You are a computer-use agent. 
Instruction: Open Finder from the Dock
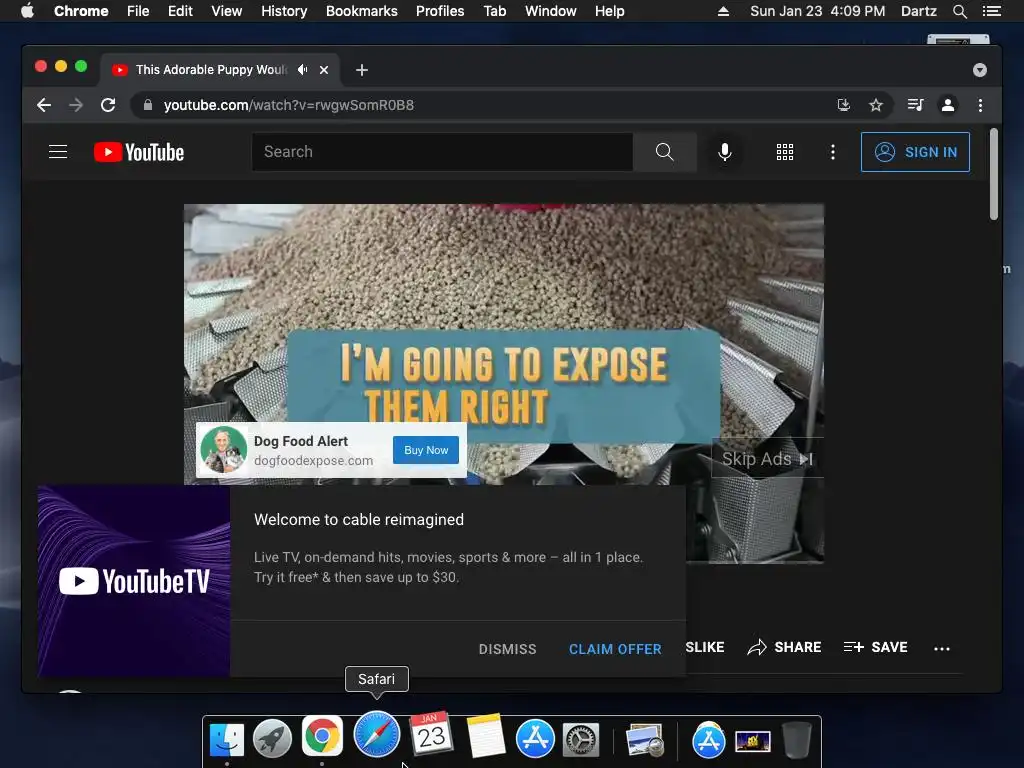pos(227,739)
